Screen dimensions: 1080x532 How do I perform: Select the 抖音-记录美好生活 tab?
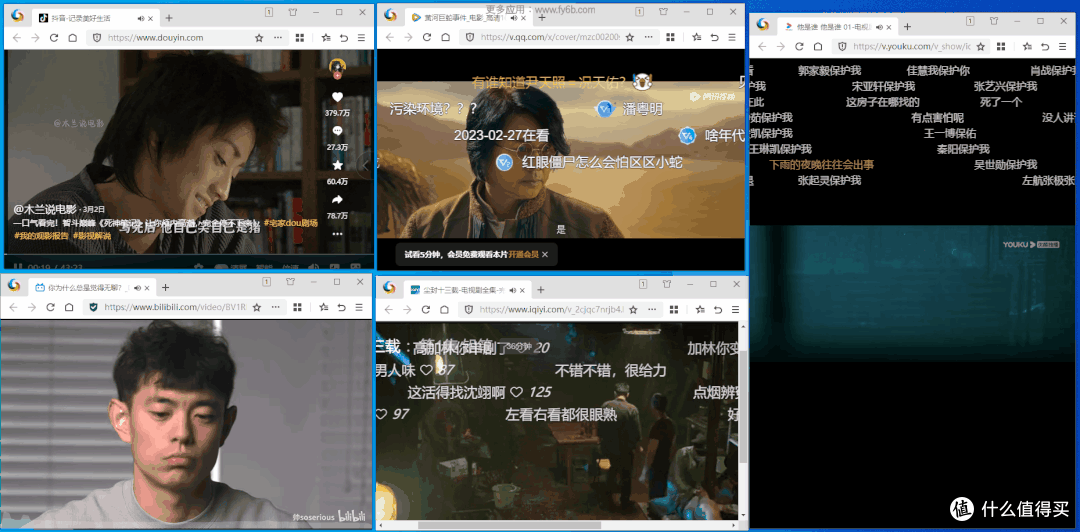coord(94,18)
